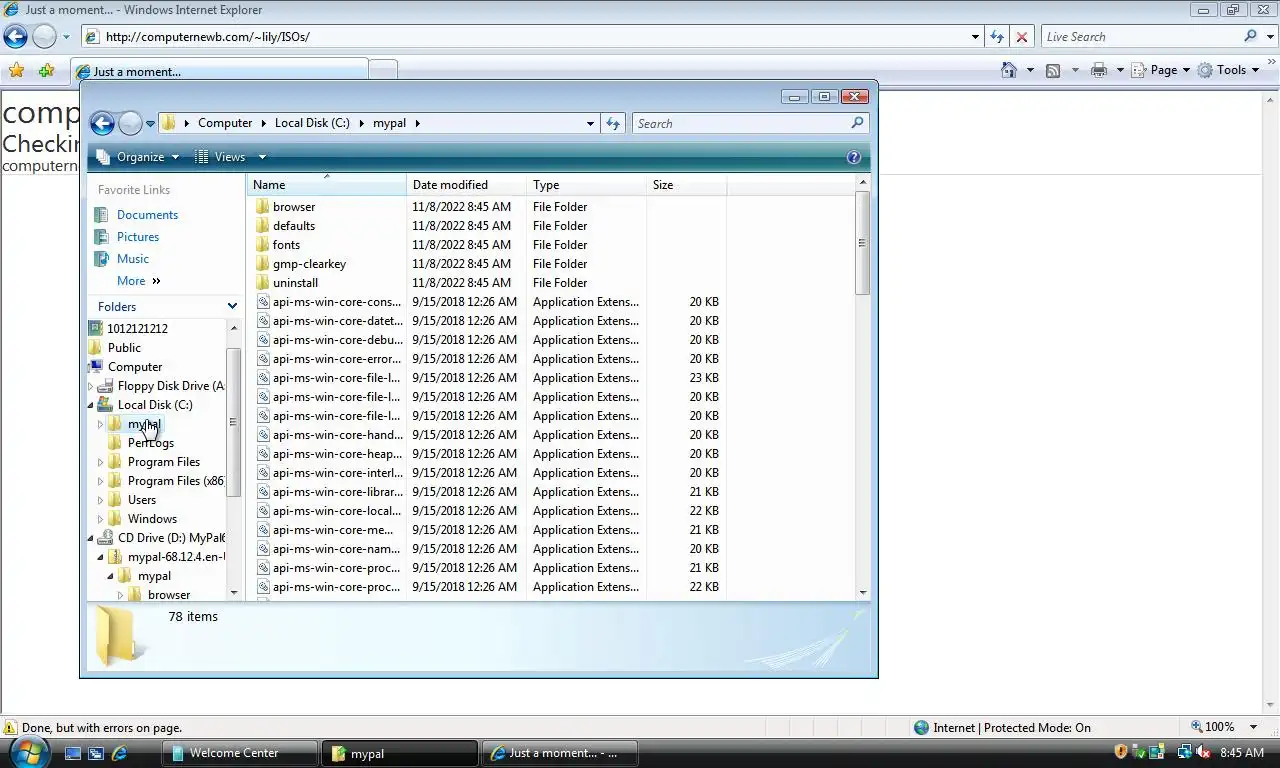Open a new blank IE tab
1280x768 pixels.
tap(383, 71)
